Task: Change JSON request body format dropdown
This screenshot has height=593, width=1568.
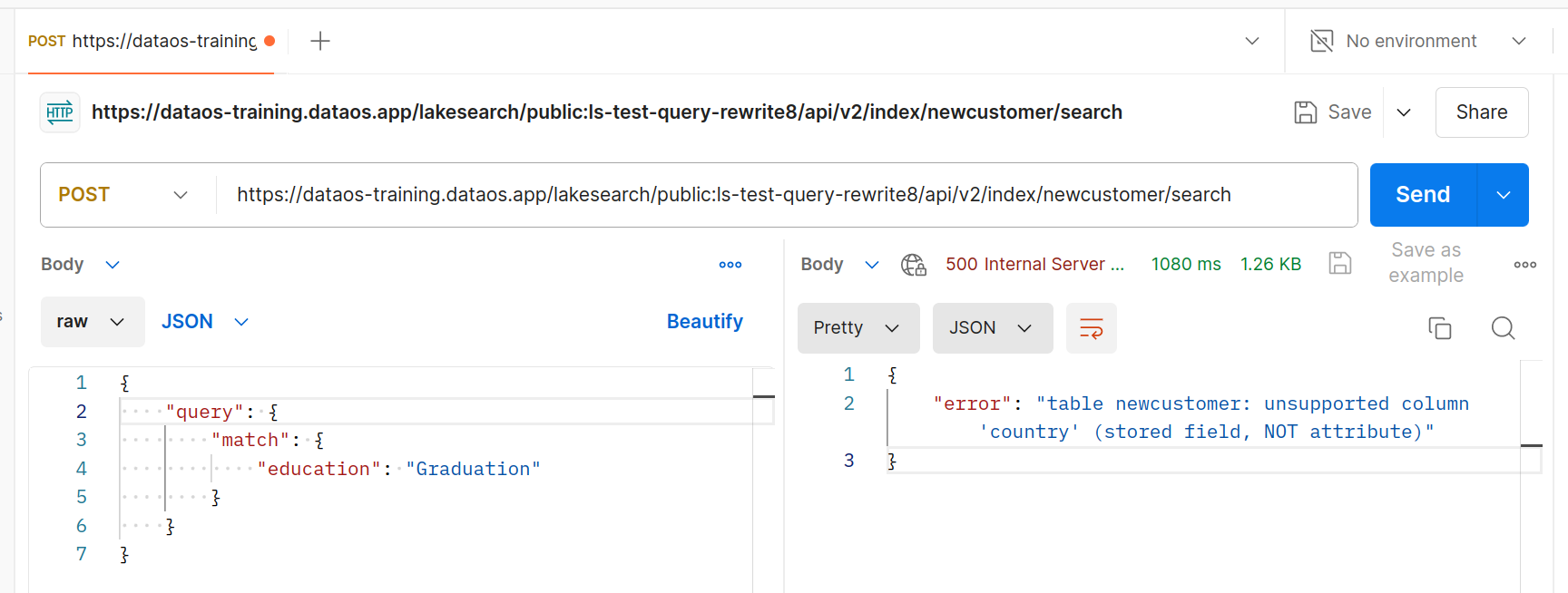Action: tap(205, 322)
